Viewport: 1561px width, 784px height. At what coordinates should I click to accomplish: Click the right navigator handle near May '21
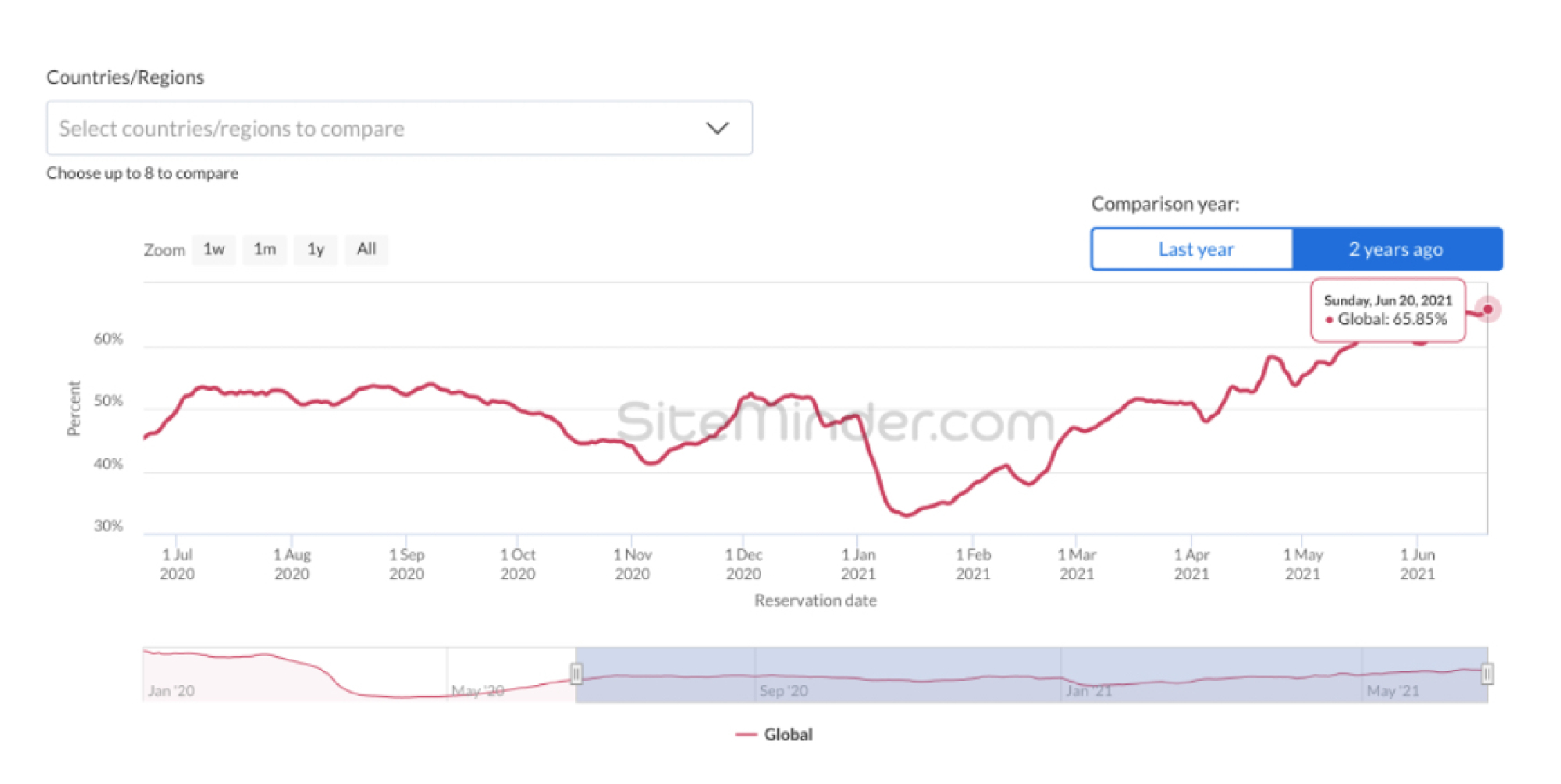pyautogui.click(x=1487, y=673)
